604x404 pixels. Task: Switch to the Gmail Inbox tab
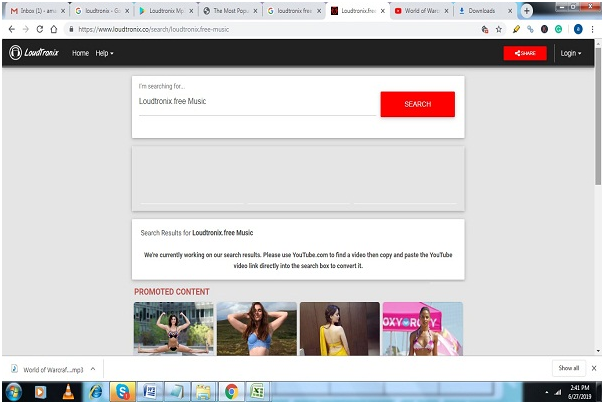(36, 11)
